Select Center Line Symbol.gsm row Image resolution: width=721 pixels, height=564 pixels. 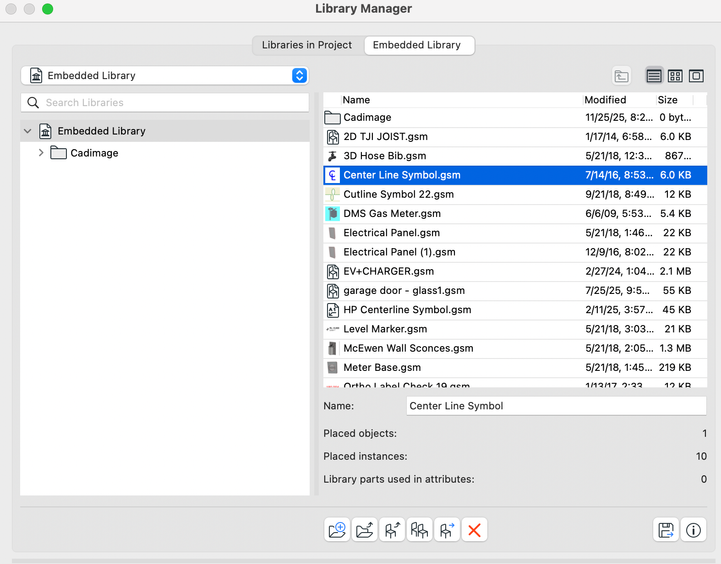pyautogui.click(x=515, y=175)
